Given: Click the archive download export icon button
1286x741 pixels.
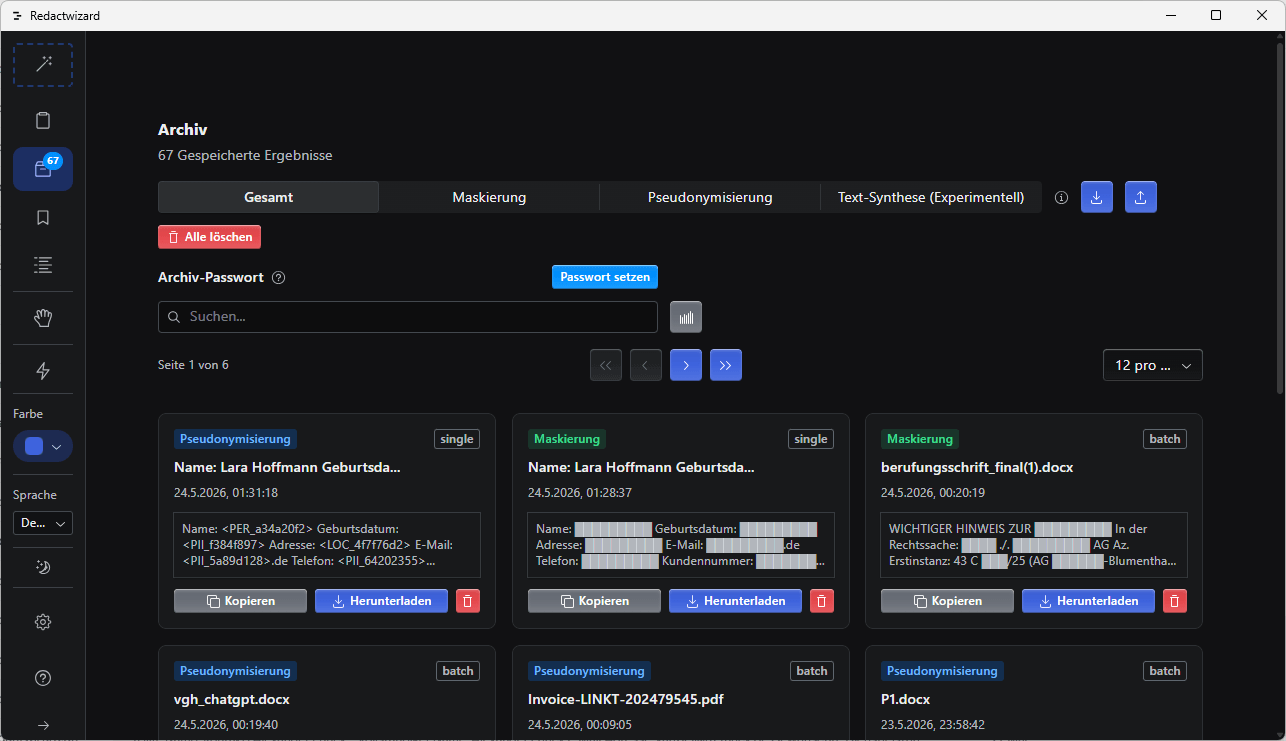Looking at the screenshot, I should coord(1097,197).
